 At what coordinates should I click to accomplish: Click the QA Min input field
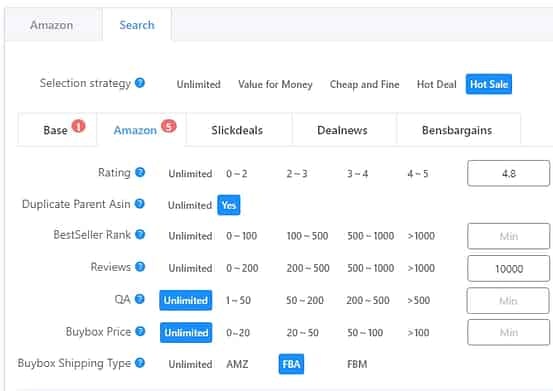pyautogui.click(x=508, y=300)
